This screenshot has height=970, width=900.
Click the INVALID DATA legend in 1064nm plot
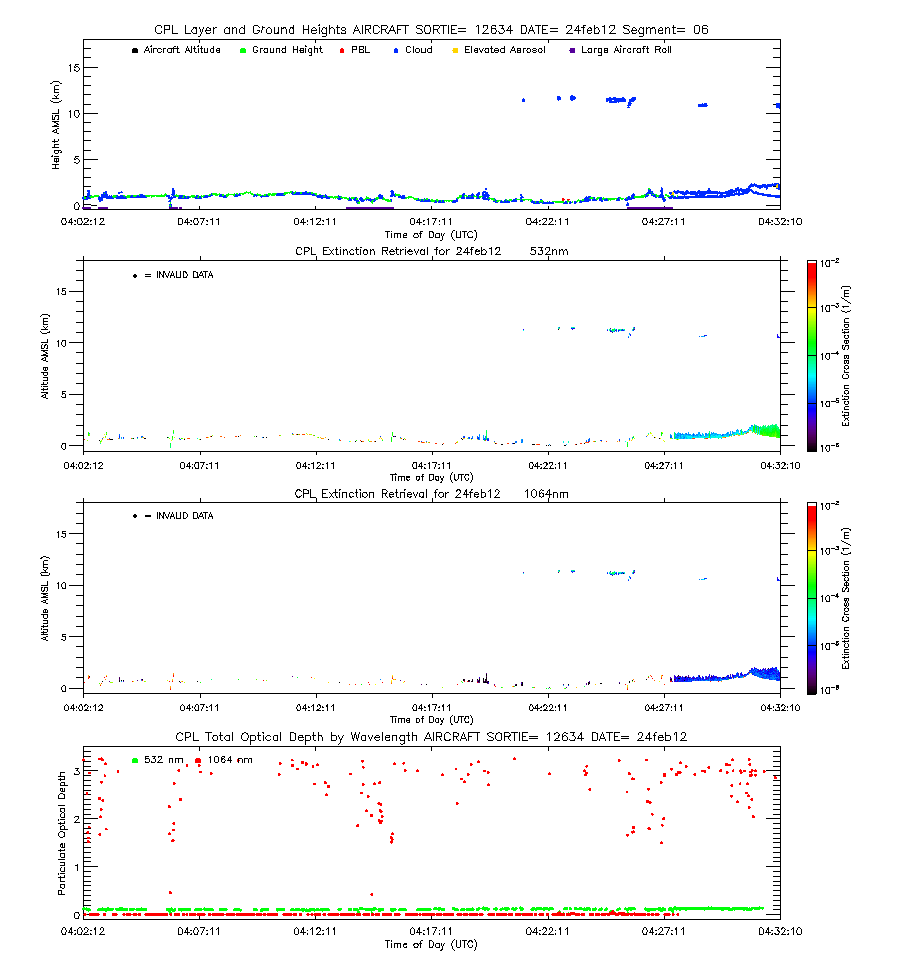point(173,515)
